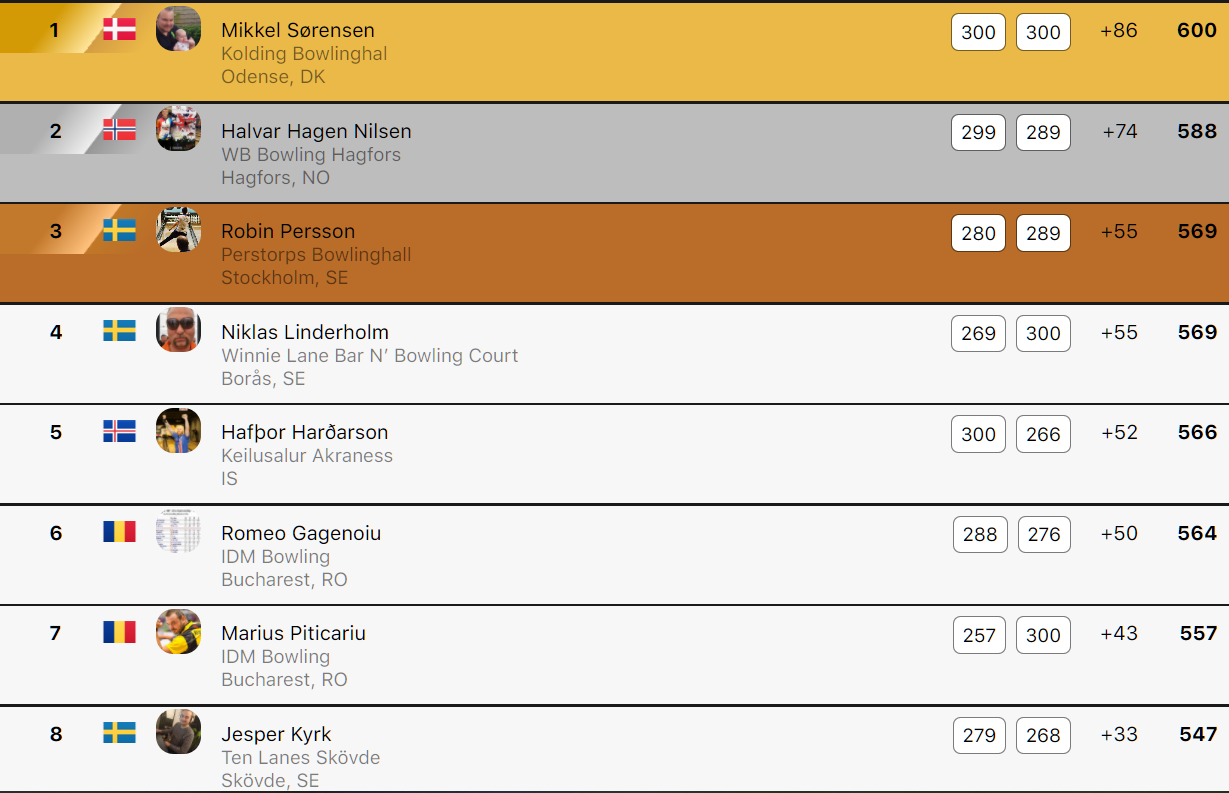Open Romeo Gagenoiu's 288 game score
1229x793 pixels.
(980, 535)
